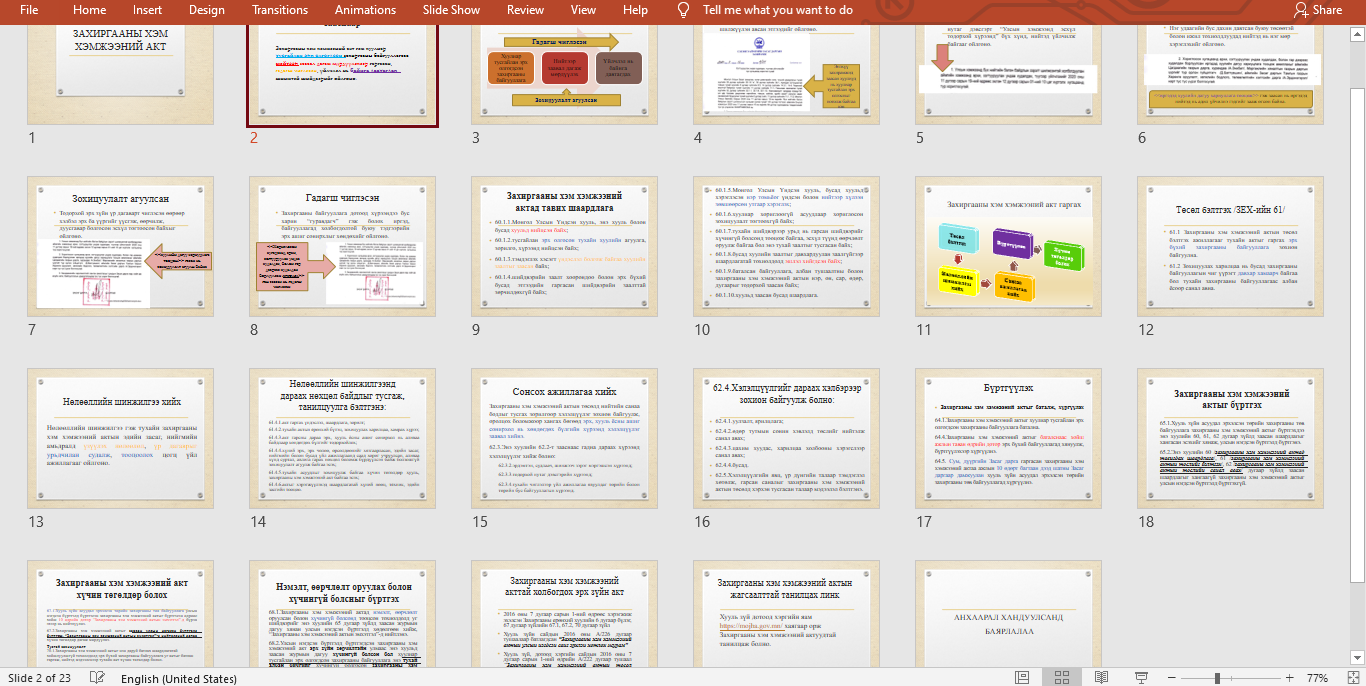Click the Share button
The width and height of the screenshot is (1366, 686).
(1318, 10)
